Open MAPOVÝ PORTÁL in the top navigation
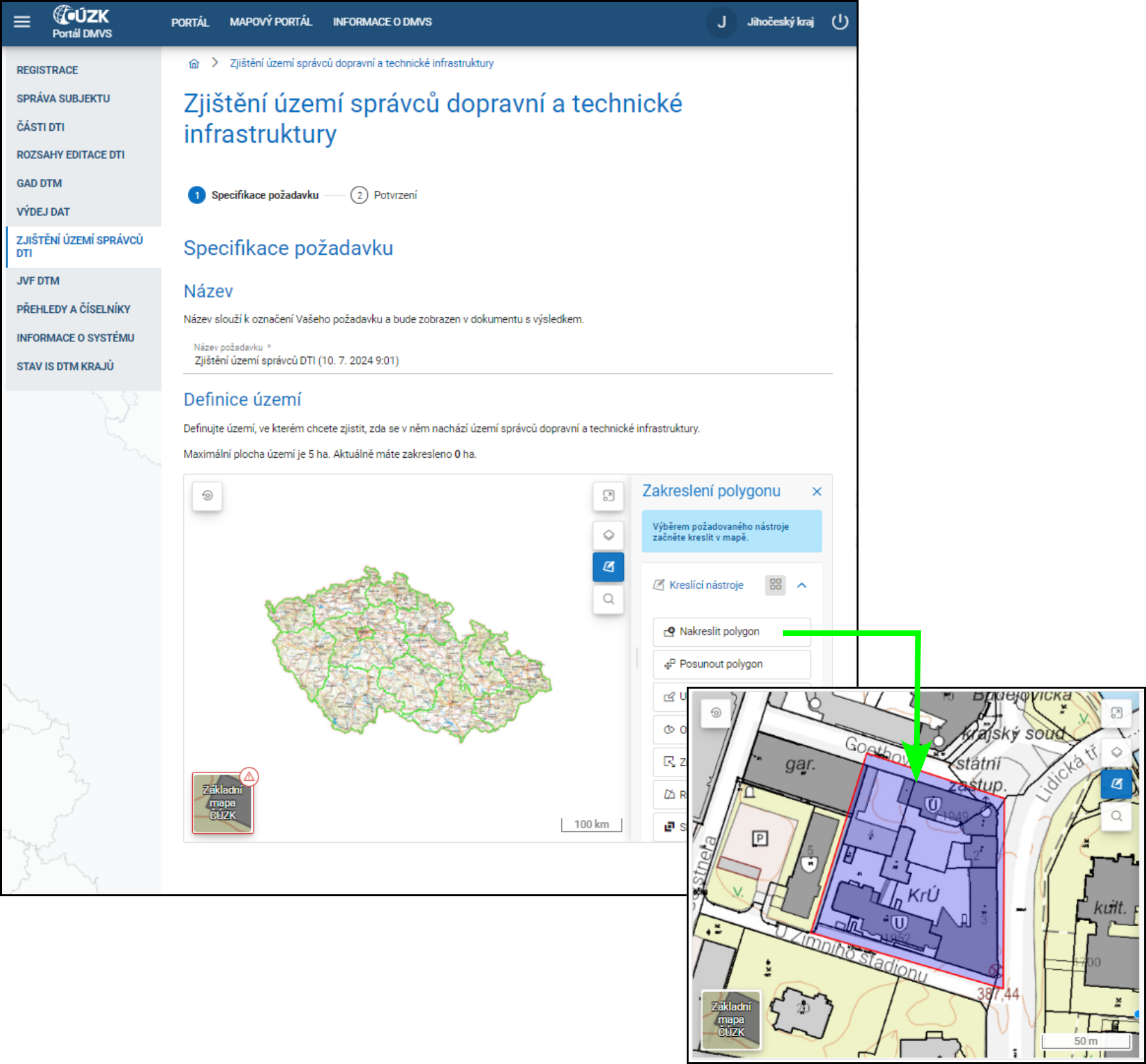This screenshot has height=1064, width=1146. (x=271, y=22)
